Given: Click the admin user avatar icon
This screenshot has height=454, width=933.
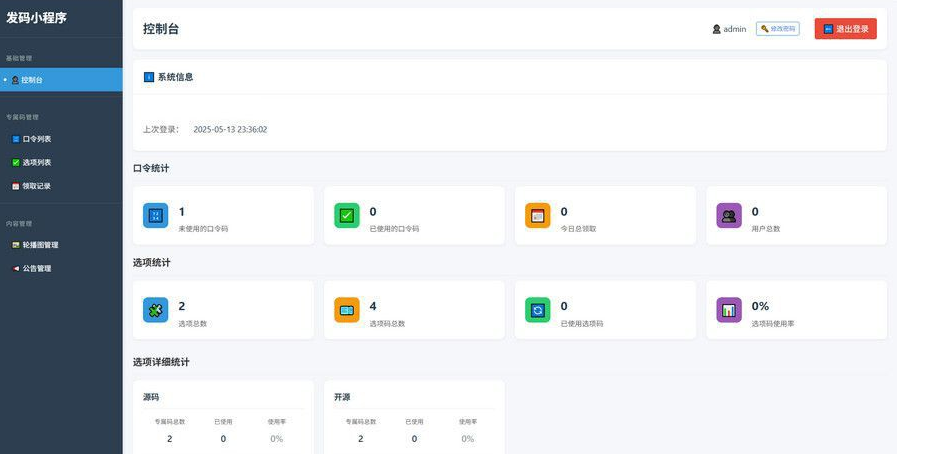Looking at the screenshot, I should [x=716, y=29].
